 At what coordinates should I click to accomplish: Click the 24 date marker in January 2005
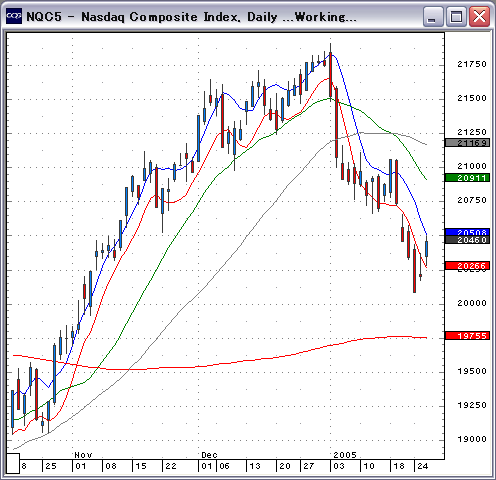[x=422, y=466]
